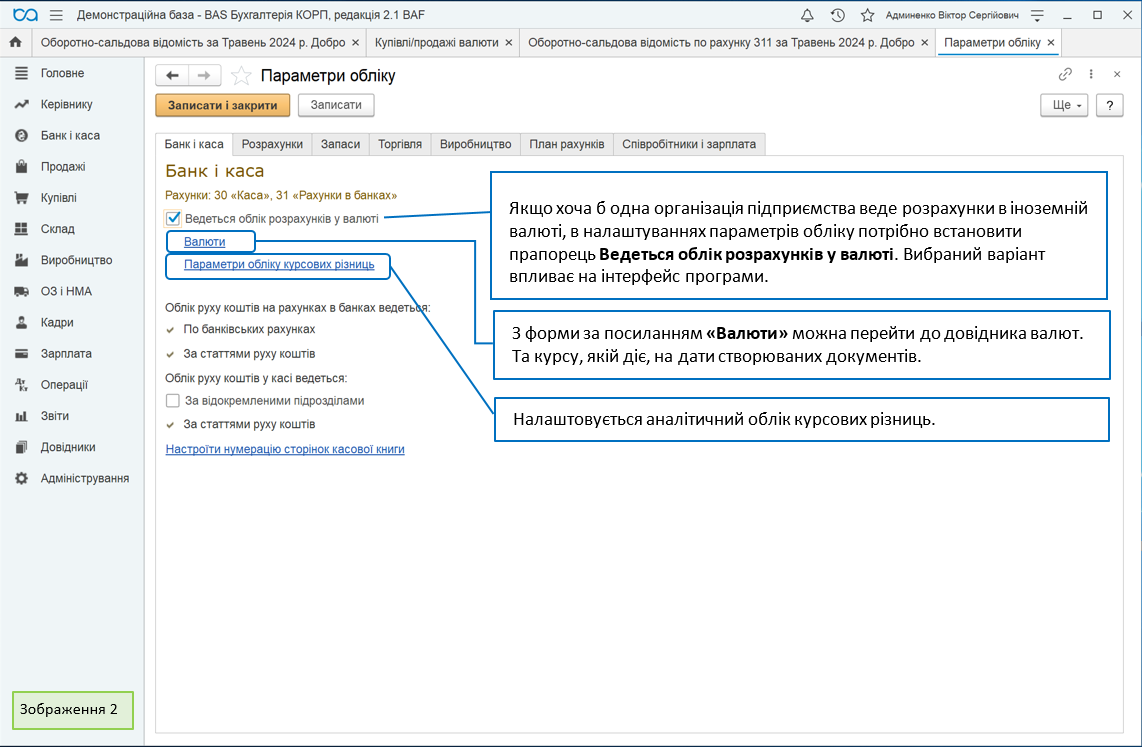The height and width of the screenshot is (747, 1142).
Task: Close the Параметри обліку form
Action: coord(1117,74)
